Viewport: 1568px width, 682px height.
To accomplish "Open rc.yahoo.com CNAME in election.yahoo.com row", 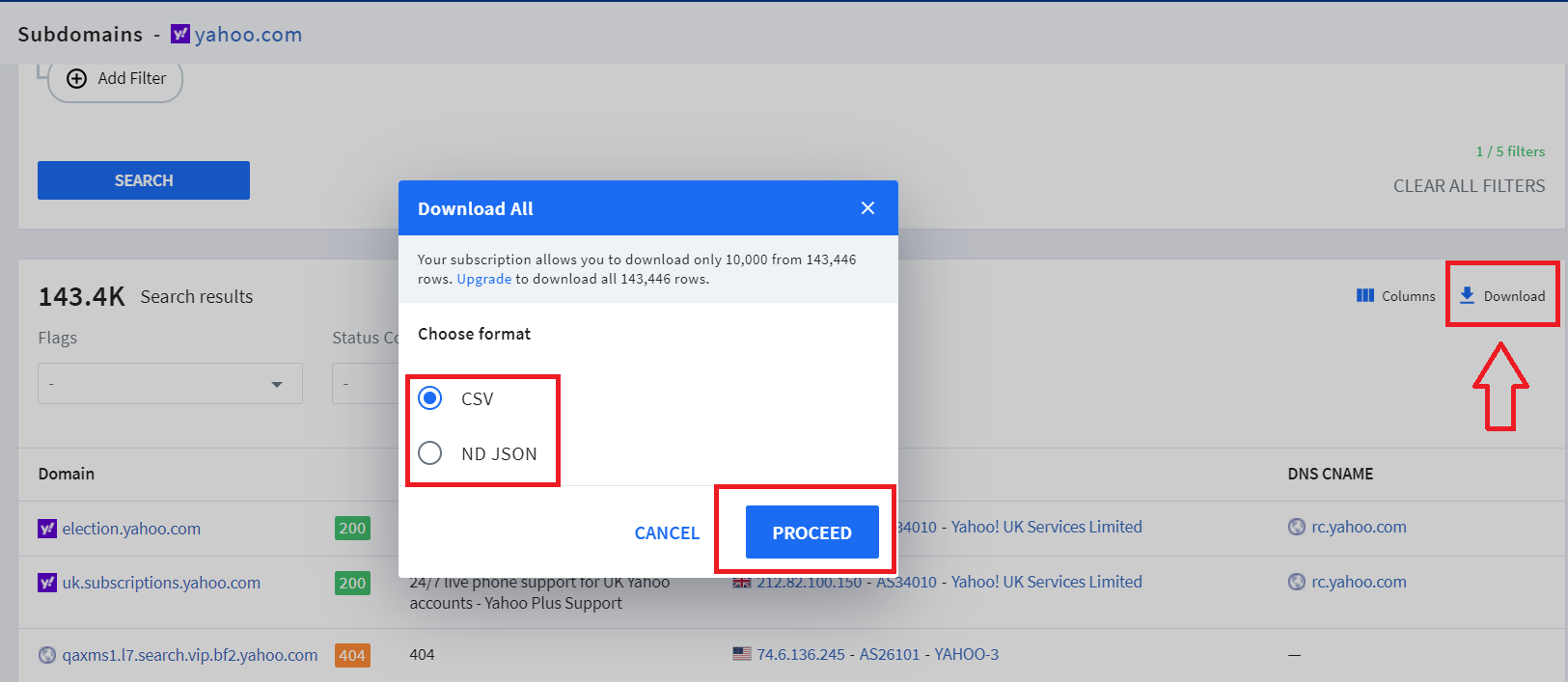I will click(1359, 527).
